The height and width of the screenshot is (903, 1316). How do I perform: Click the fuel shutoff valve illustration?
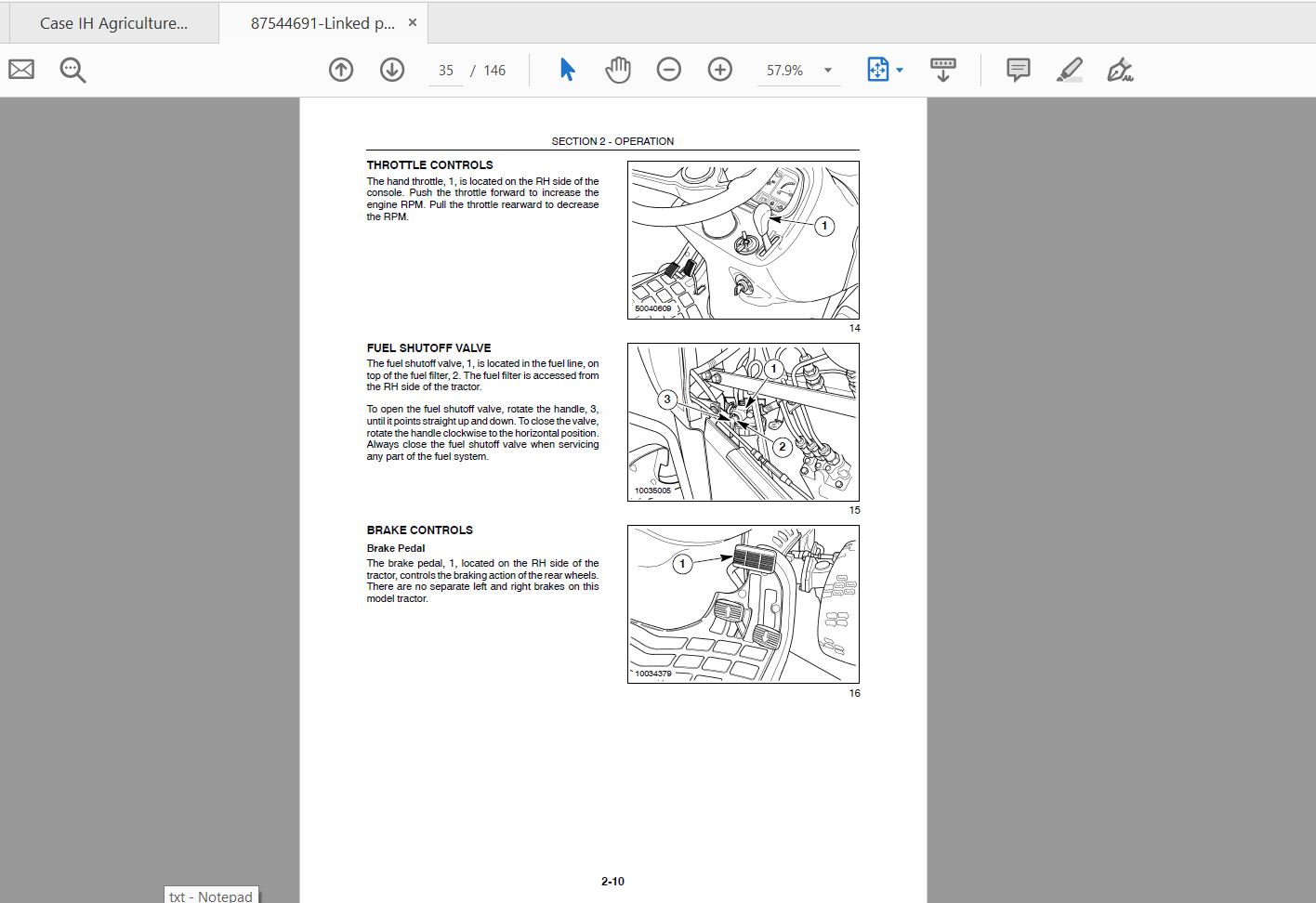coord(744,422)
